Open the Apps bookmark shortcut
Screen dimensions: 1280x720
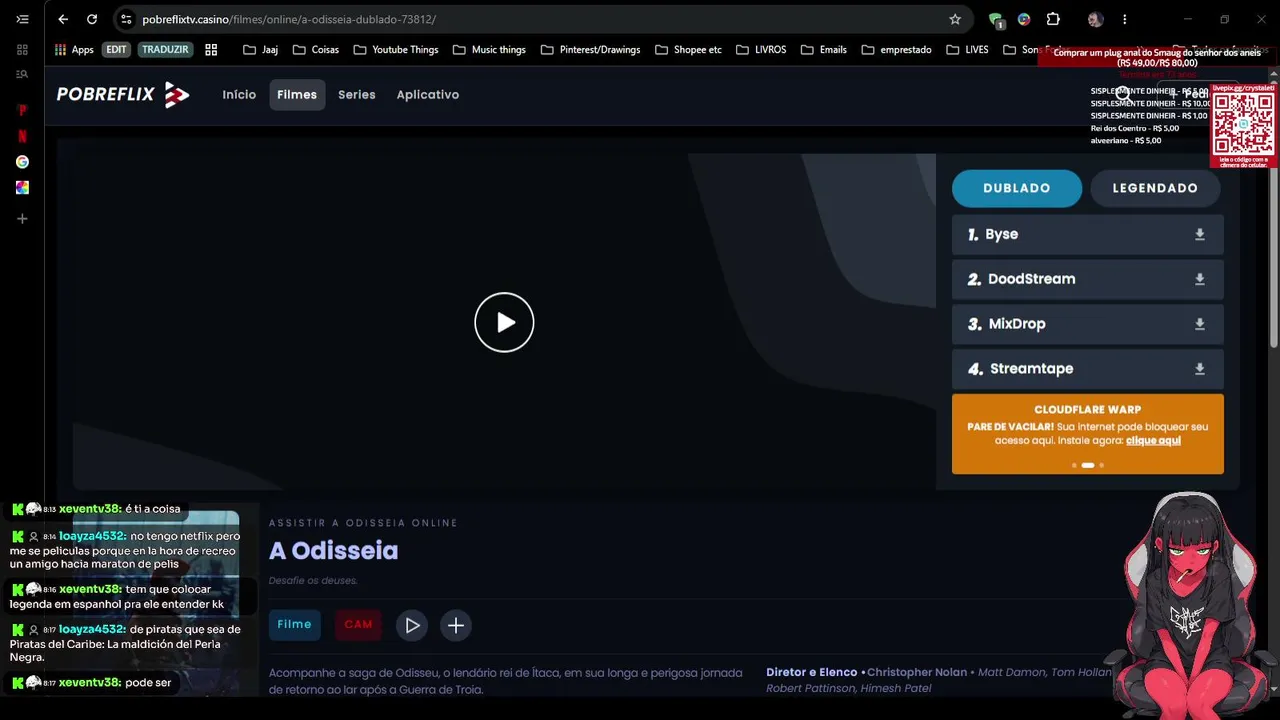[74, 49]
